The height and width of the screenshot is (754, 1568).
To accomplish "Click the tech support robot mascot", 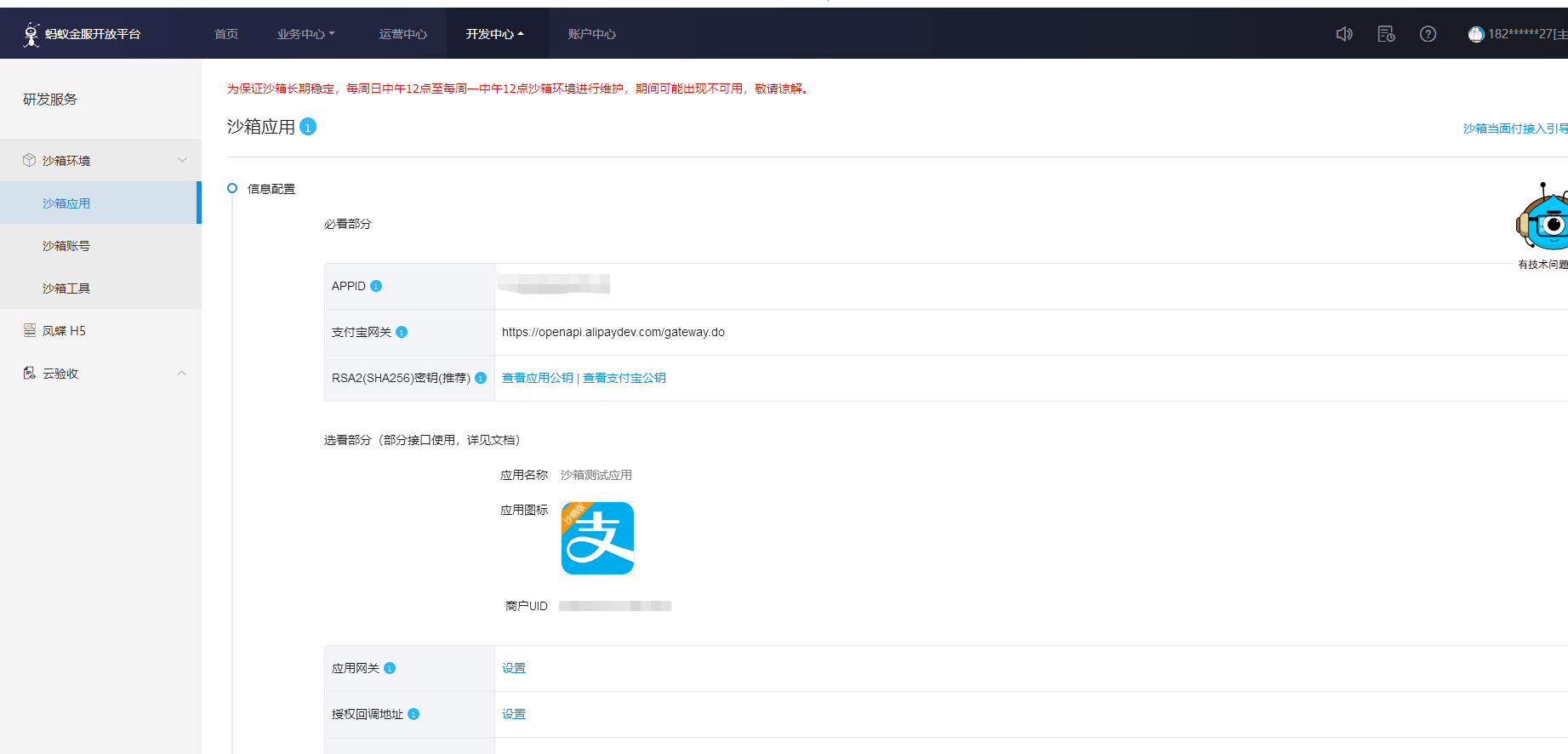I will [x=1543, y=221].
